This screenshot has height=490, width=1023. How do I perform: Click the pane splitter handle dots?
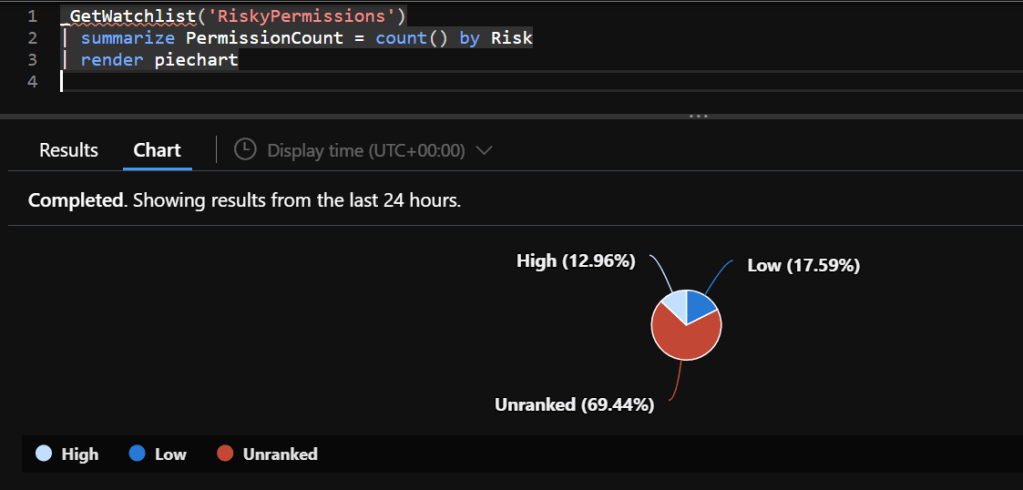tap(698, 116)
